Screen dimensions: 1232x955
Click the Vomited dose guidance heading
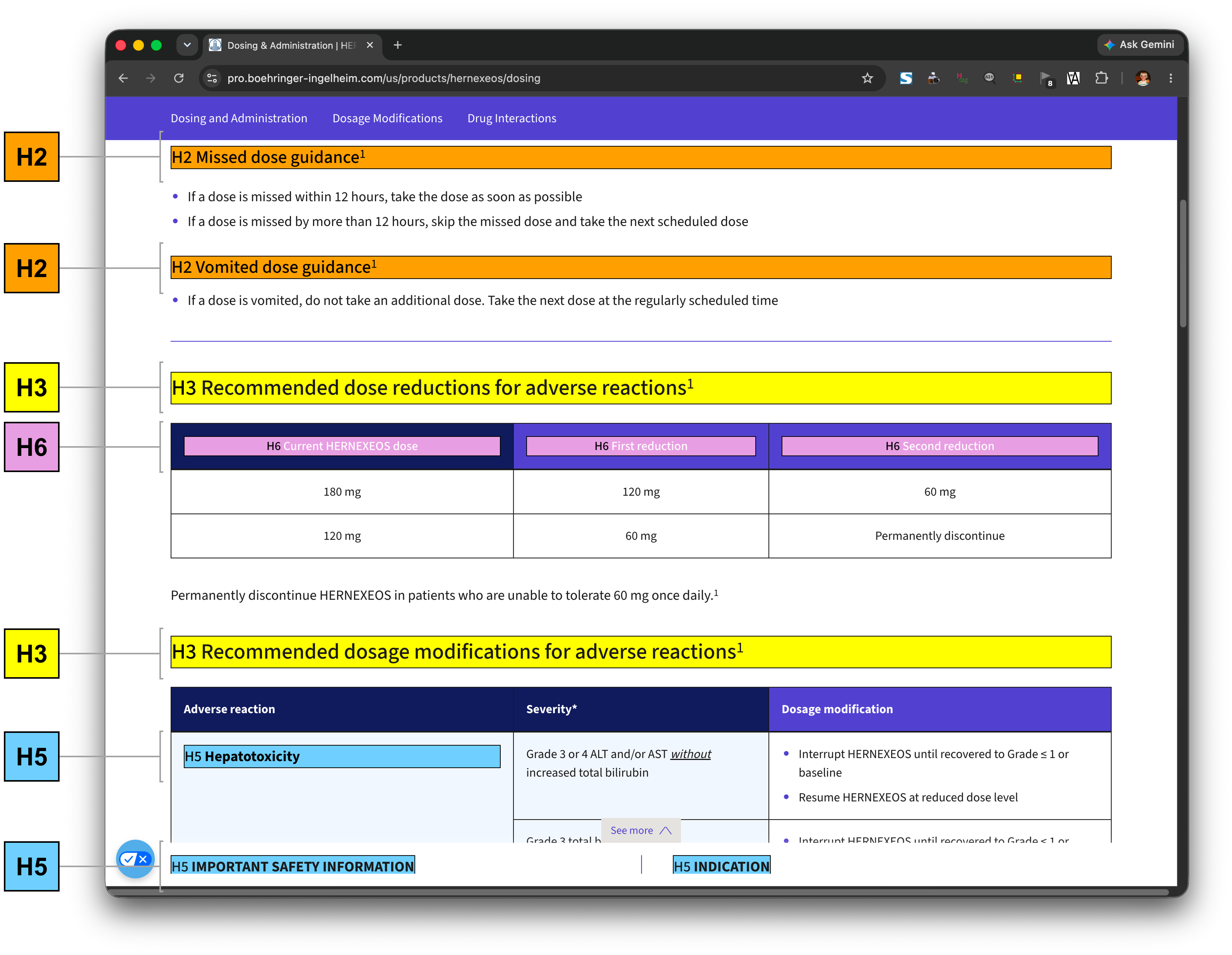tap(641, 267)
